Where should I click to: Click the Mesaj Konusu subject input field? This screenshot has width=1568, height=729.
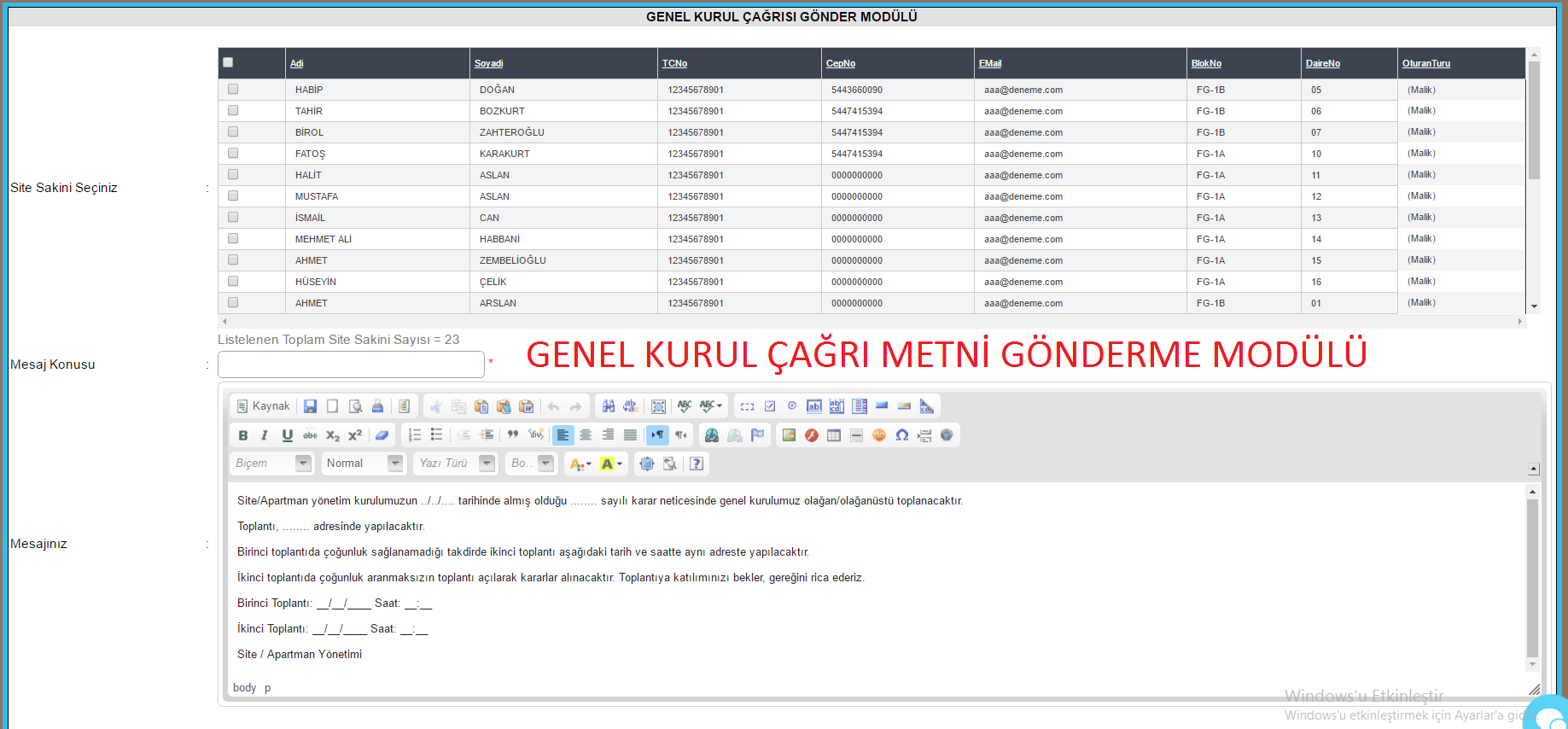[351, 364]
